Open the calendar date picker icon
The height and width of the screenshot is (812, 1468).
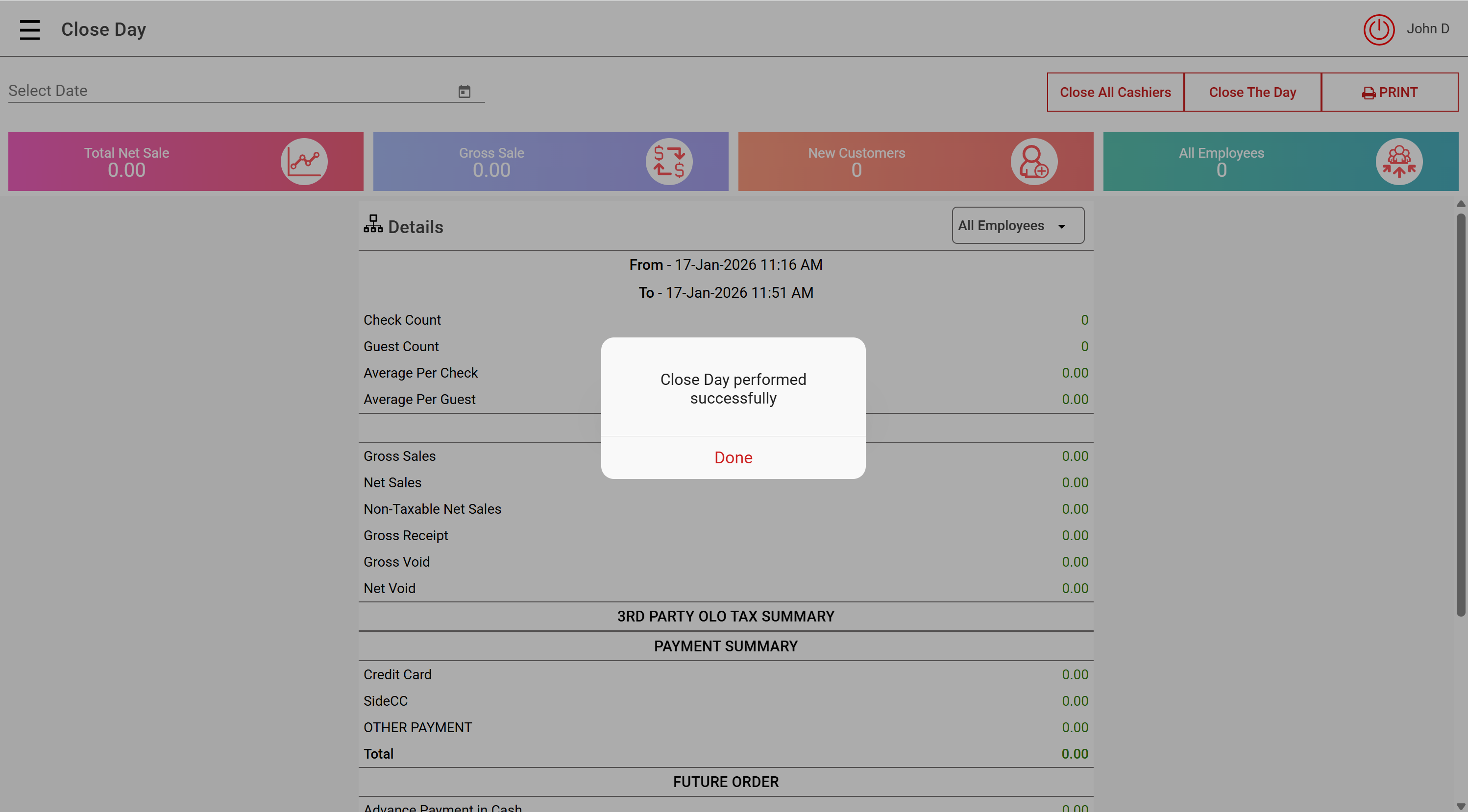465,91
